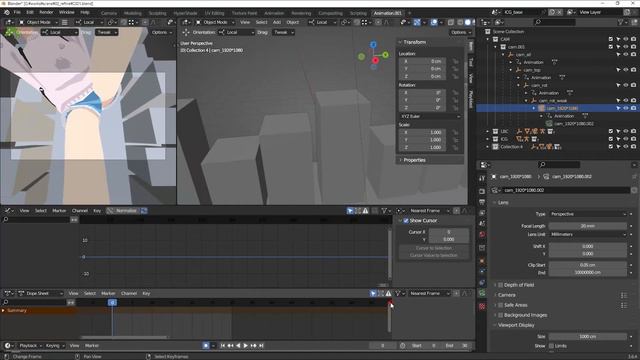The width and height of the screenshot is (640, 360).
Task: Toggle auto keying record button
Action: [x=206, y=346]
